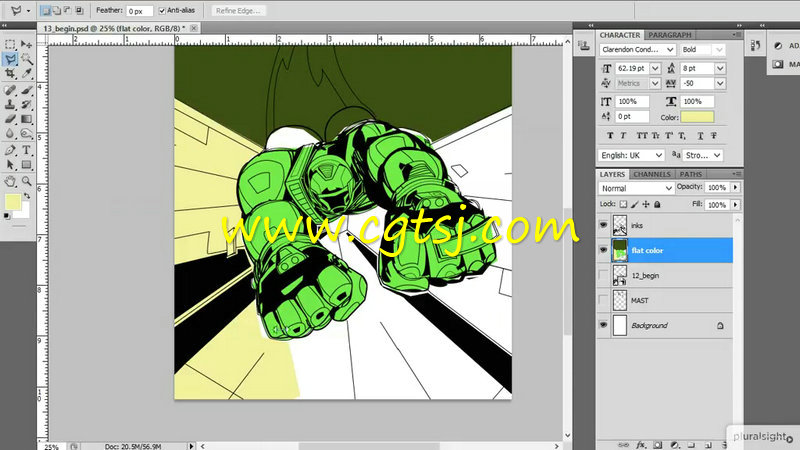
Task: Switch to the Channels tab
Action: click(652, 174)
